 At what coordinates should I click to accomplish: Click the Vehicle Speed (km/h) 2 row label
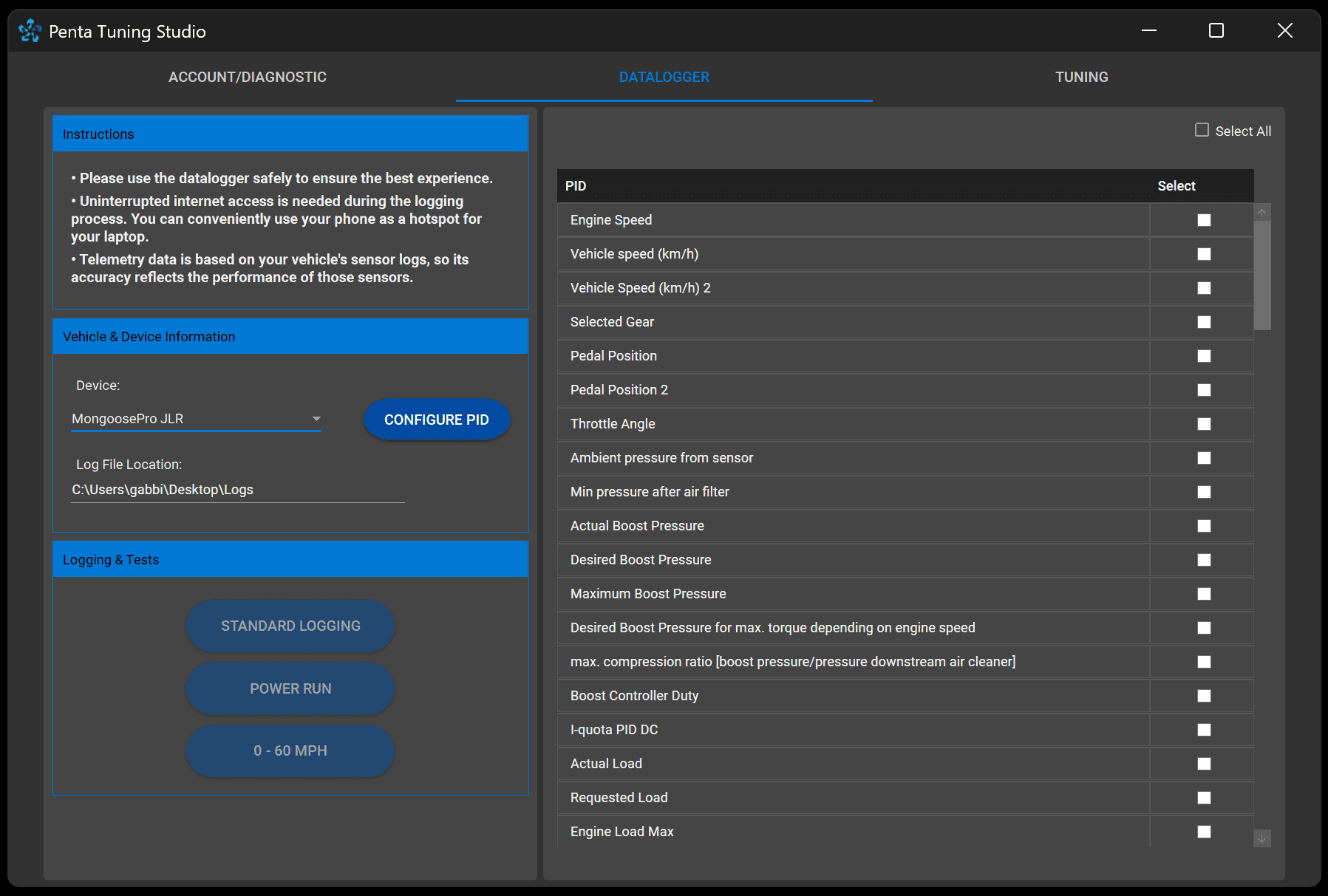click(641, 288)
